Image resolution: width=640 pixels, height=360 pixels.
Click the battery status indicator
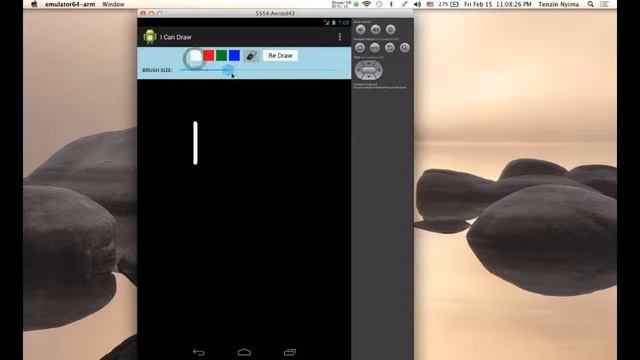click(449, 4)
